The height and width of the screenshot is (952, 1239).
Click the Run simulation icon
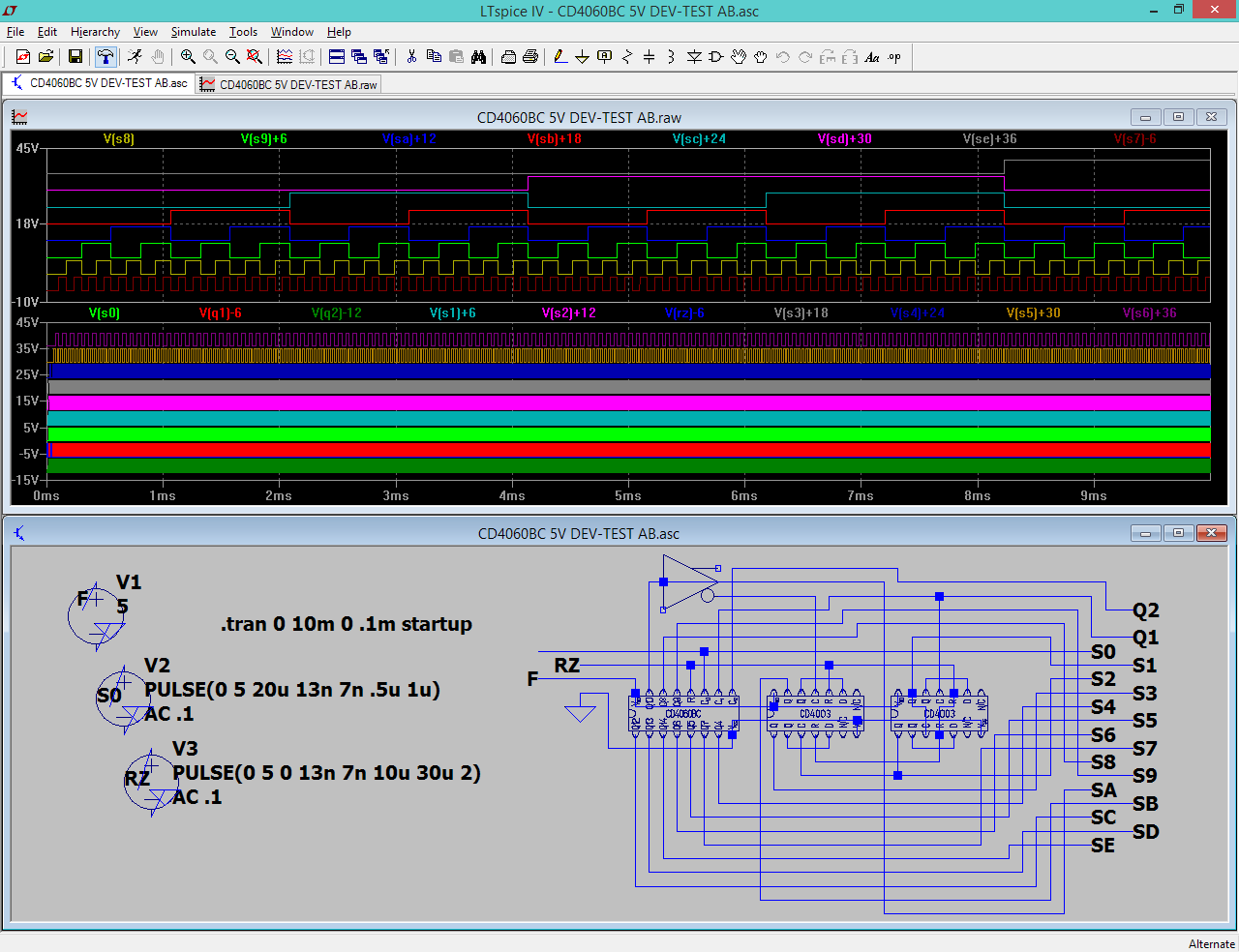(135, 57)
